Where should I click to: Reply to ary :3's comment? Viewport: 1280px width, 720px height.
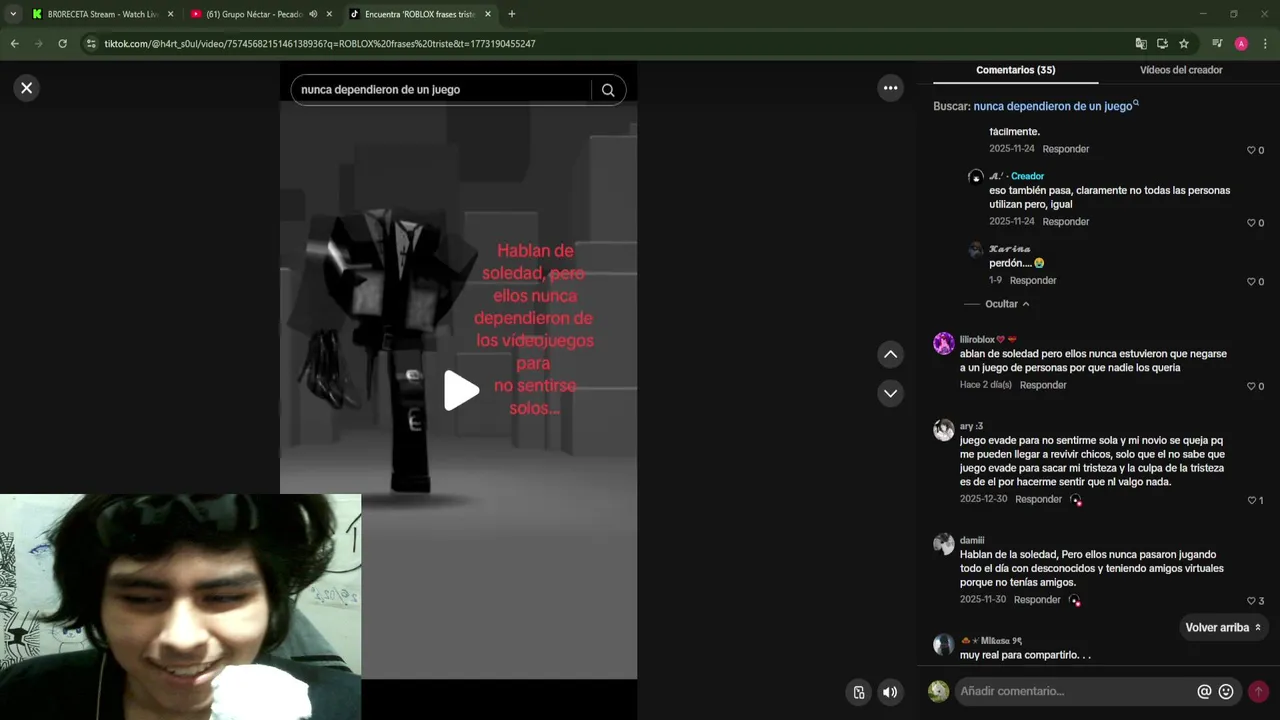coord(1038,499)
